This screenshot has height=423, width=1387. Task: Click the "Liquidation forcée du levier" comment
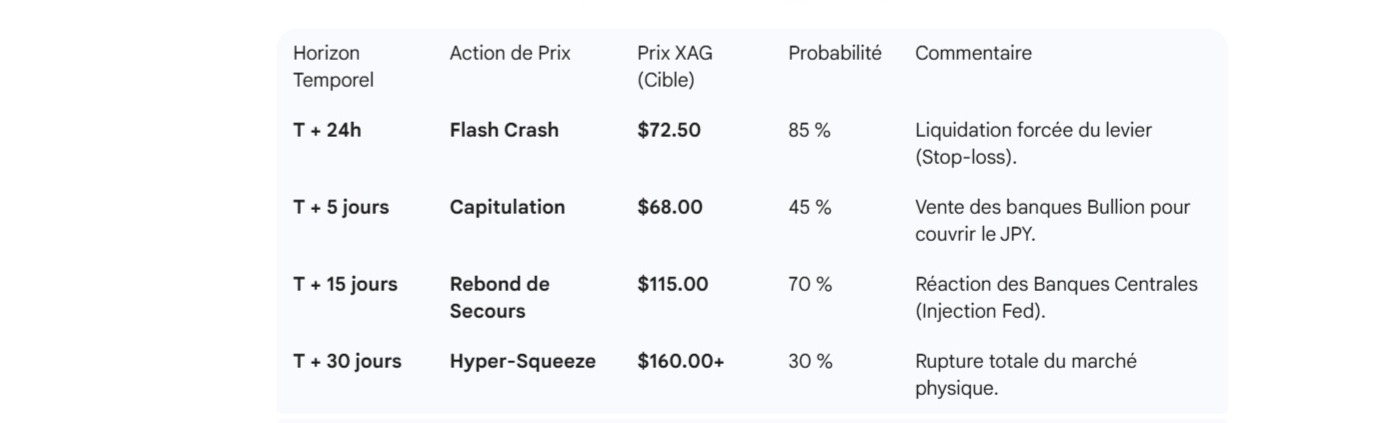tap(1033, 144)
